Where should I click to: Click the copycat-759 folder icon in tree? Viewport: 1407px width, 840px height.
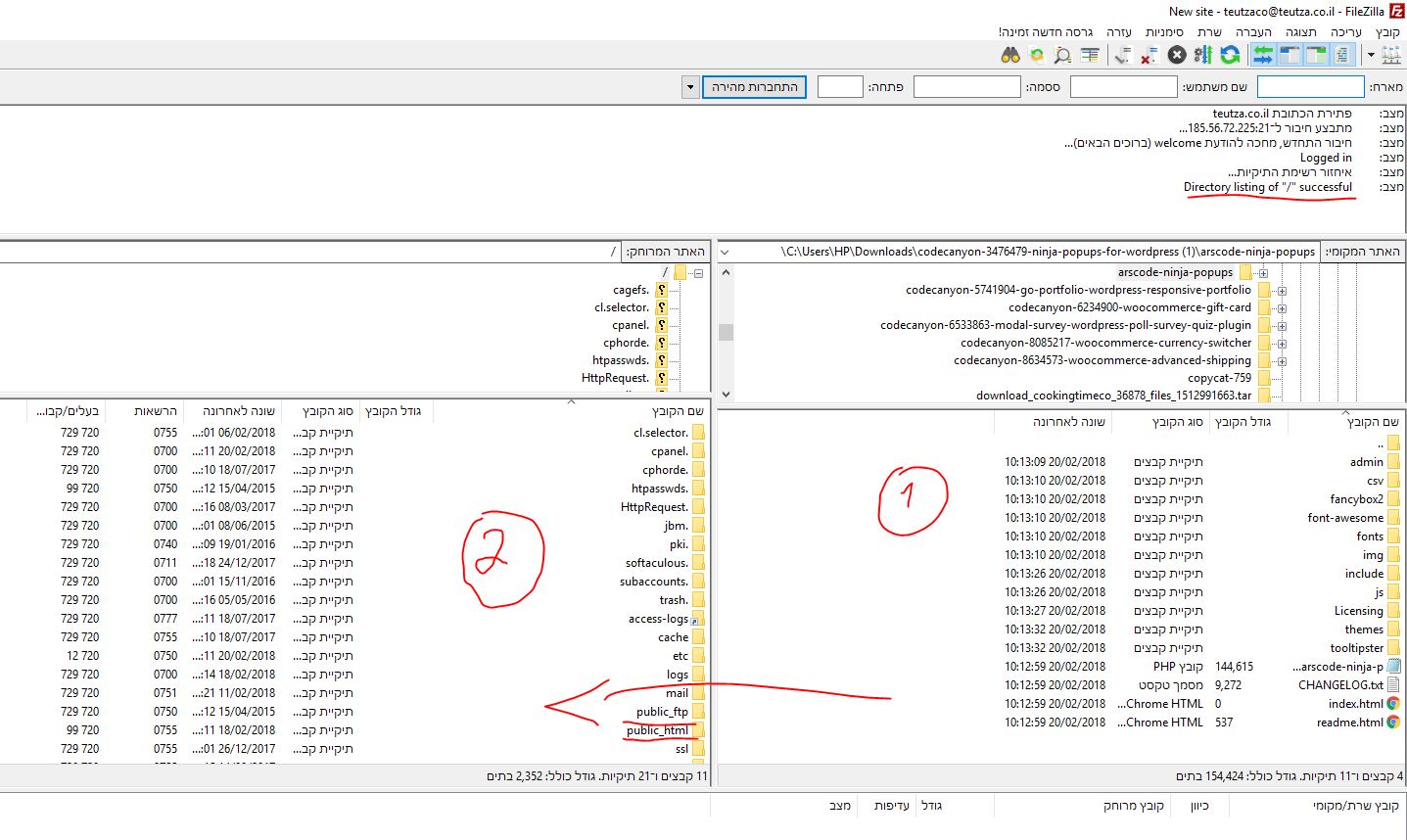[x=1264, y=378]
